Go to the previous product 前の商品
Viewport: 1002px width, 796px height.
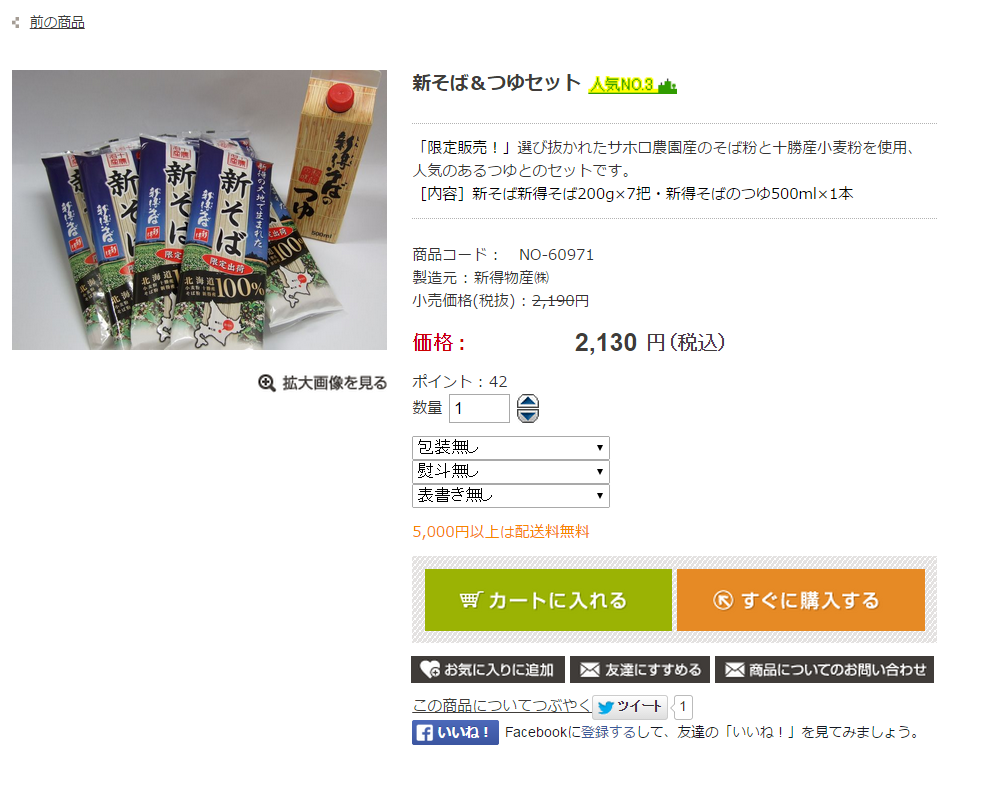(57, 22)
